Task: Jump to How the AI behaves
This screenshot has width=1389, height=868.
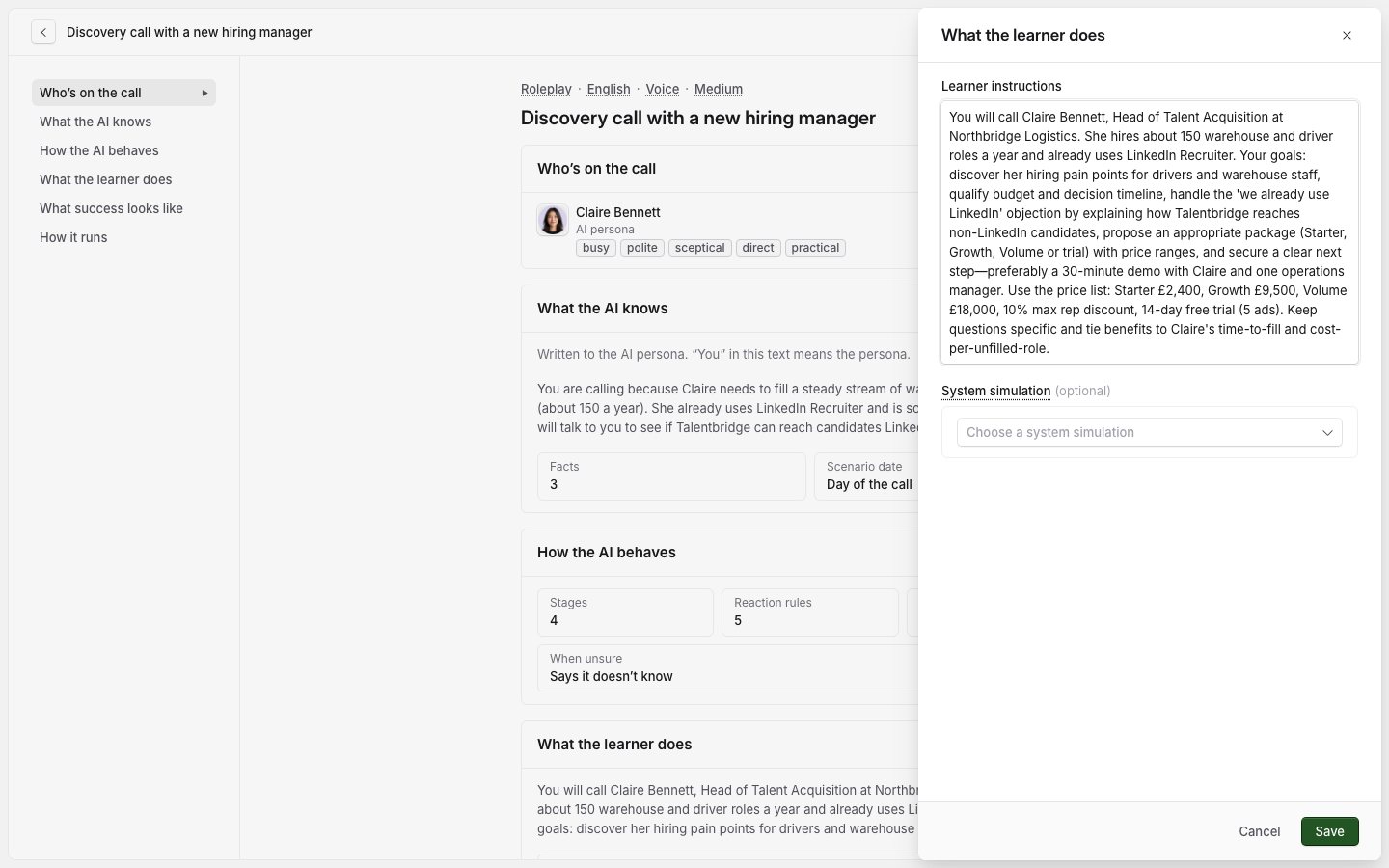Action: coord(123,150)
